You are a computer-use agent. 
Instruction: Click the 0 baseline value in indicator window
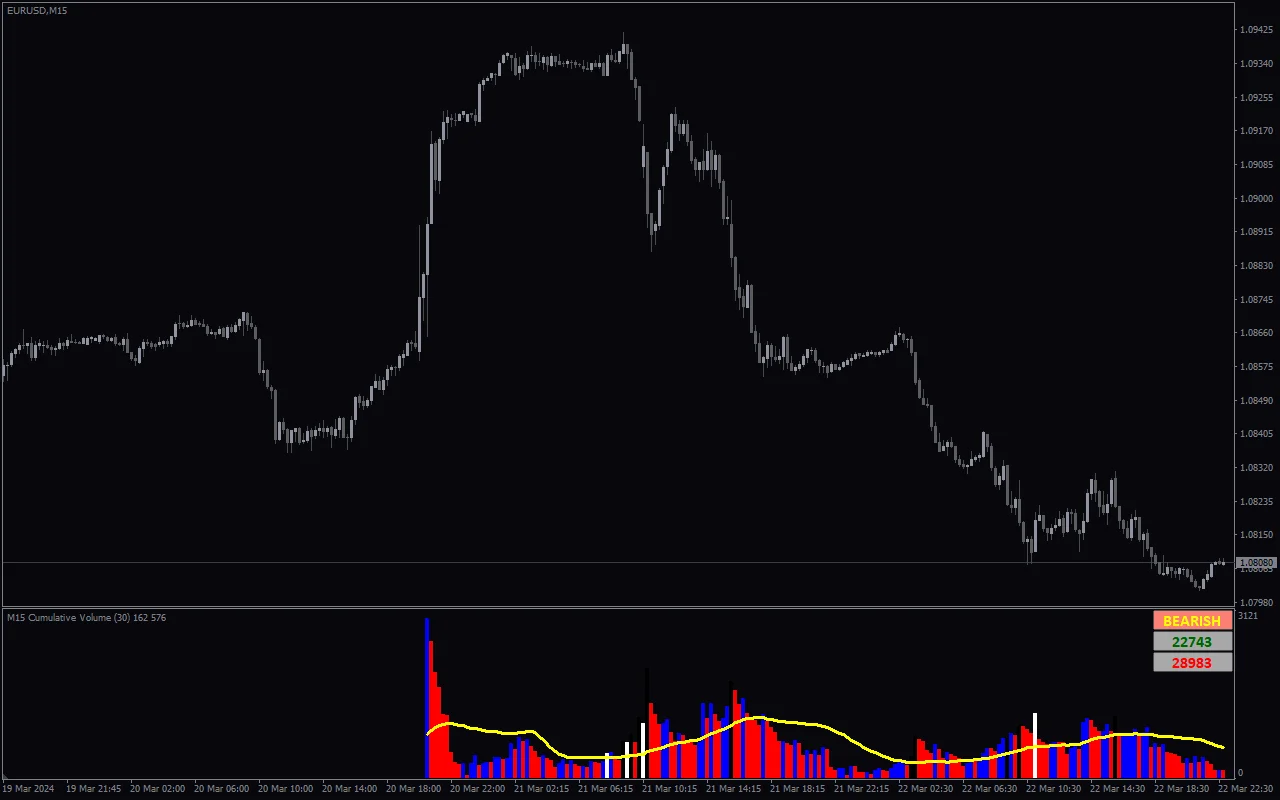[1242, 770]
